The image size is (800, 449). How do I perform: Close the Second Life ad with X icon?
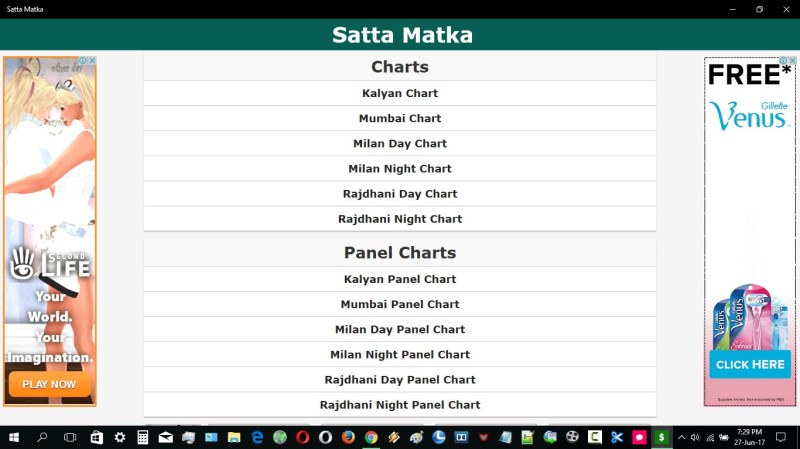point(92,61)
